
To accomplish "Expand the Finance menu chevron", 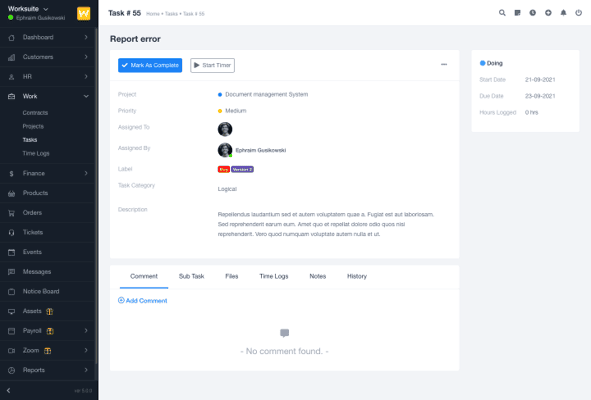I will click(x=86, y=173).
